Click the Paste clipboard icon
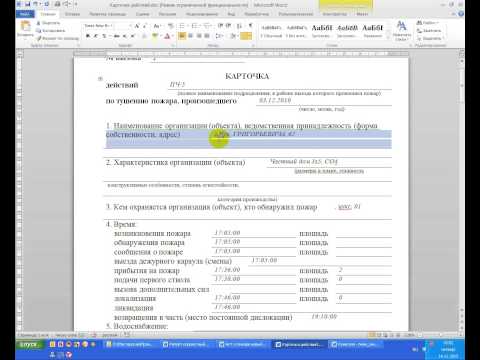The height and width of the screenshot is (360, 480). pos(25,27)
